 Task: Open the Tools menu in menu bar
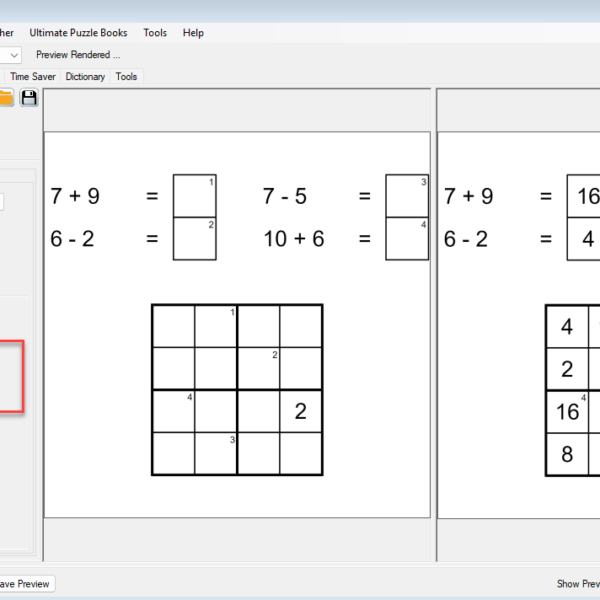[x=155, y=33]
